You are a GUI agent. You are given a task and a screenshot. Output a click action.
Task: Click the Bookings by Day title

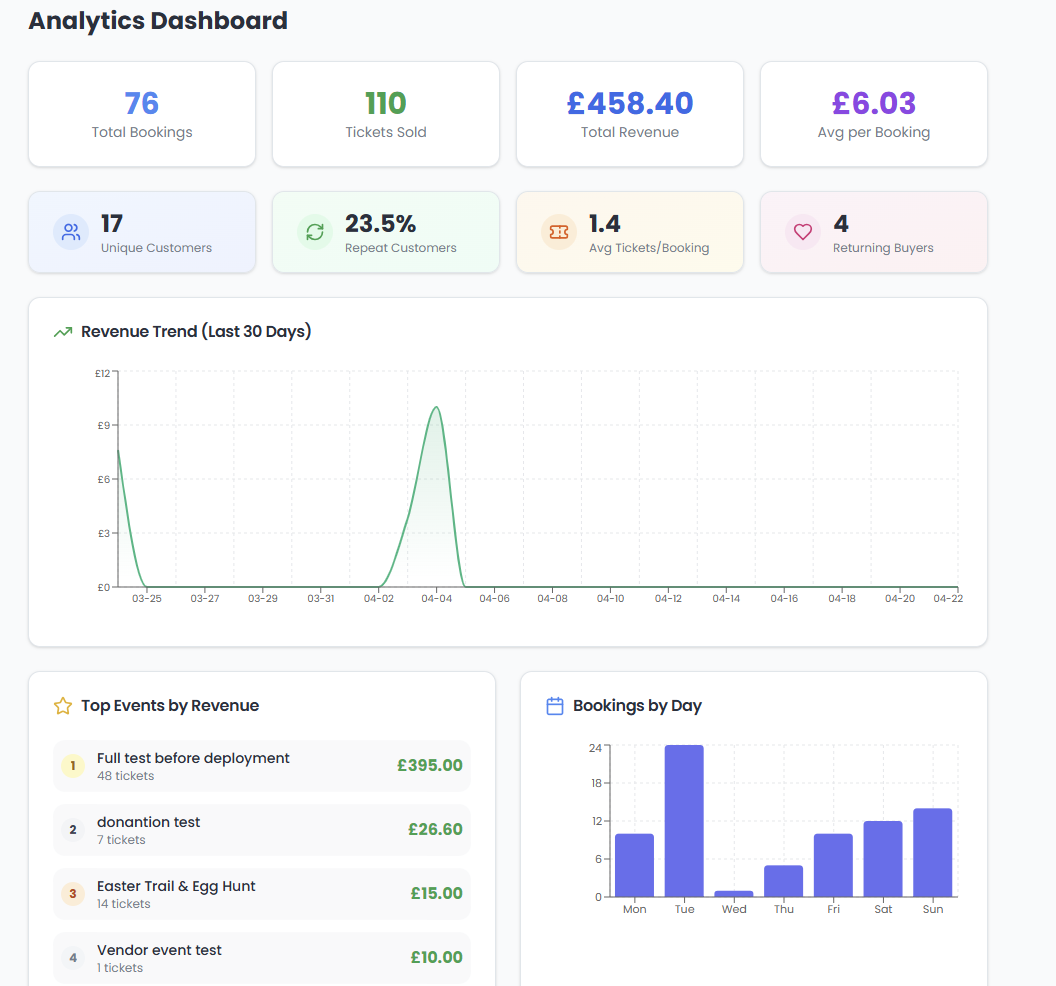coord(637,706)
